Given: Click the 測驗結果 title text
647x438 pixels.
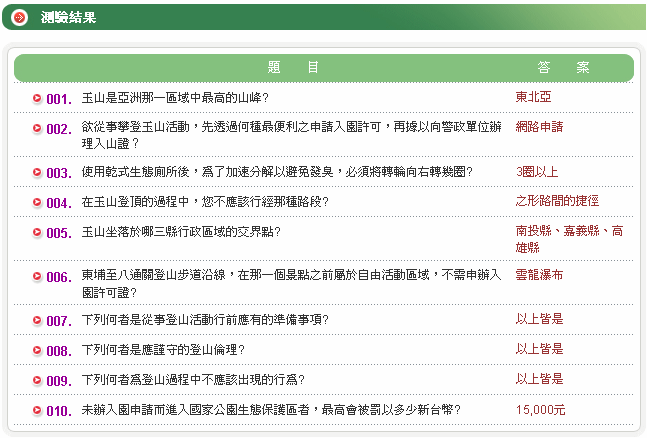Looking at the screenshot, I should click(x=69, y=17).
